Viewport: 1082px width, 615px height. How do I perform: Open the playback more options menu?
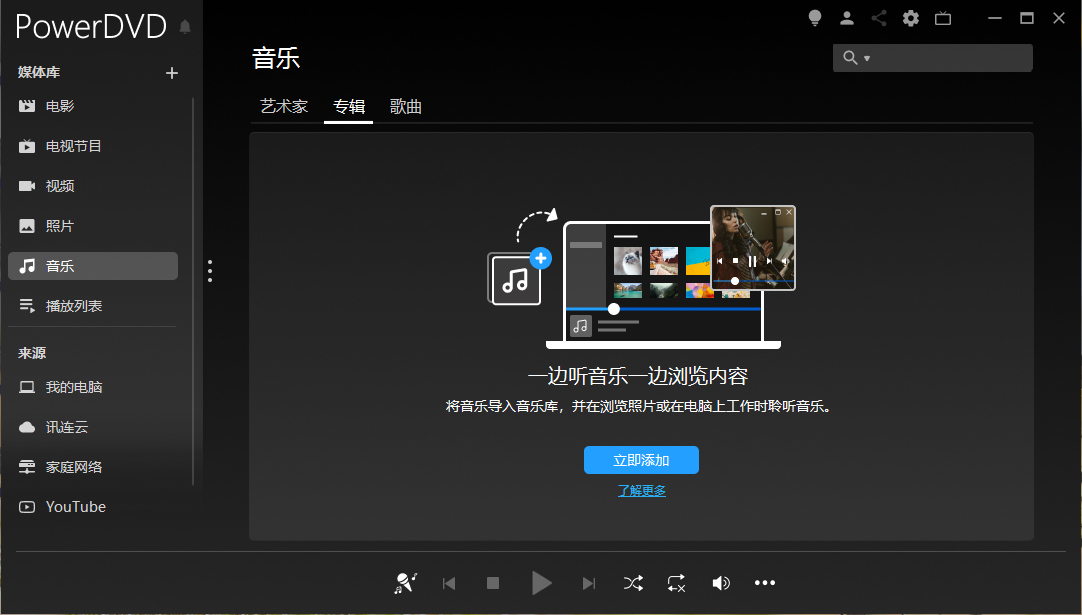tap(765, 582)
